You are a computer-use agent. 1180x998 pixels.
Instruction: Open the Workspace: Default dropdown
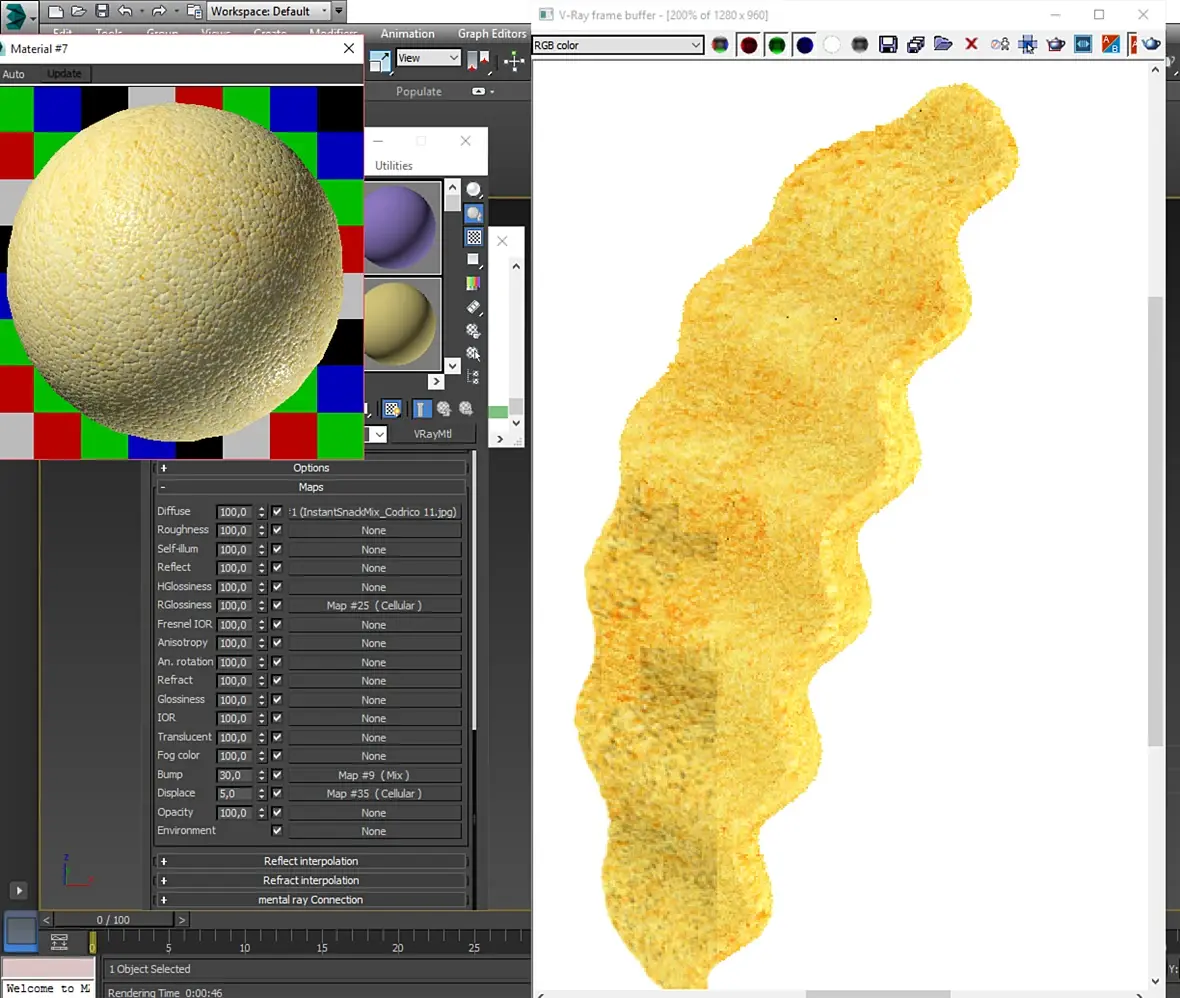269,11
